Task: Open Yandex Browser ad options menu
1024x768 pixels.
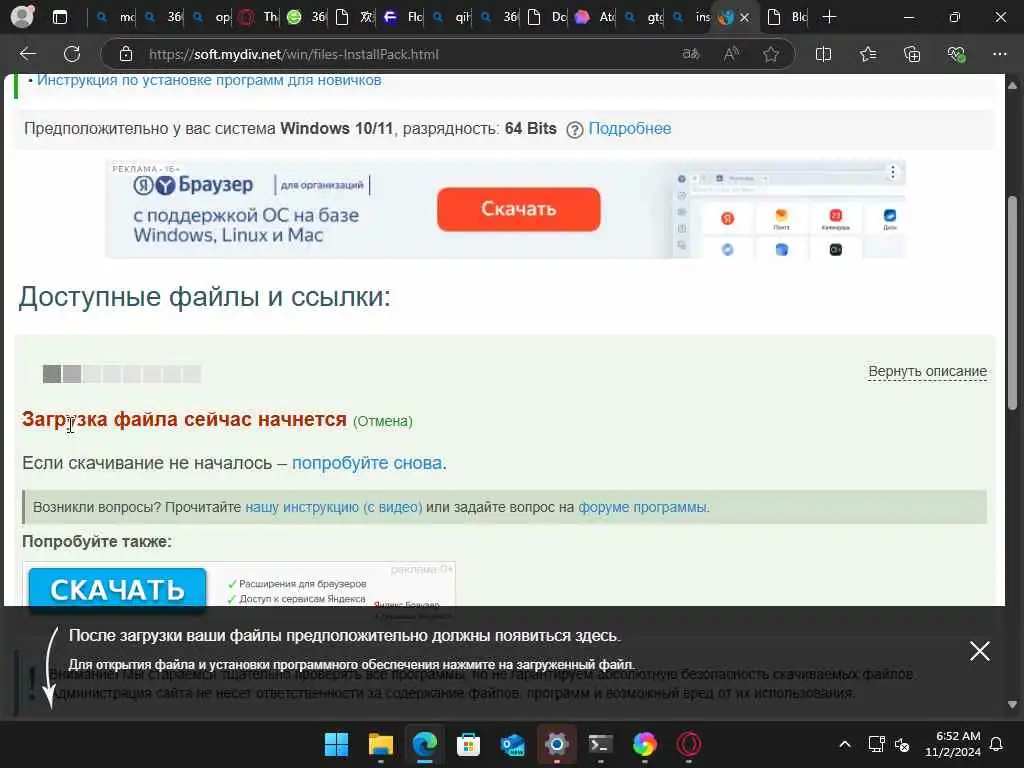Action: [x=892, y=172]
